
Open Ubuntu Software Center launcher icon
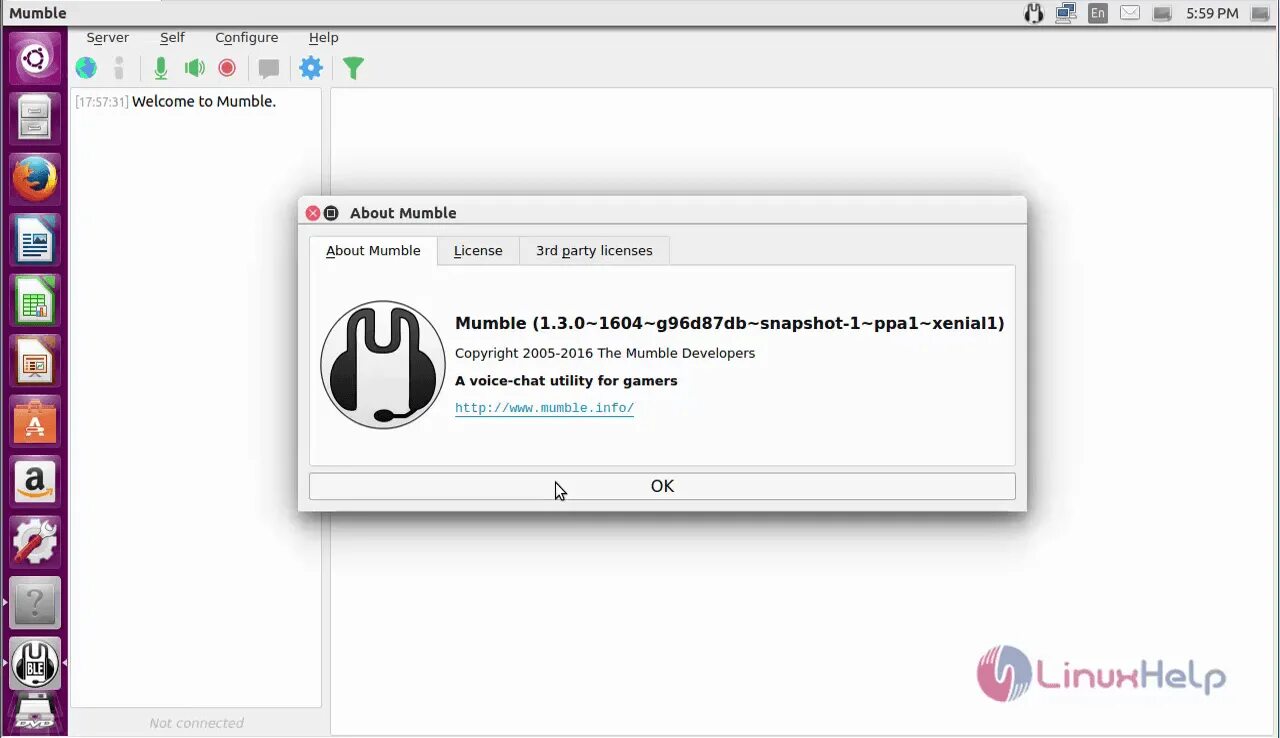pos(35,422)
